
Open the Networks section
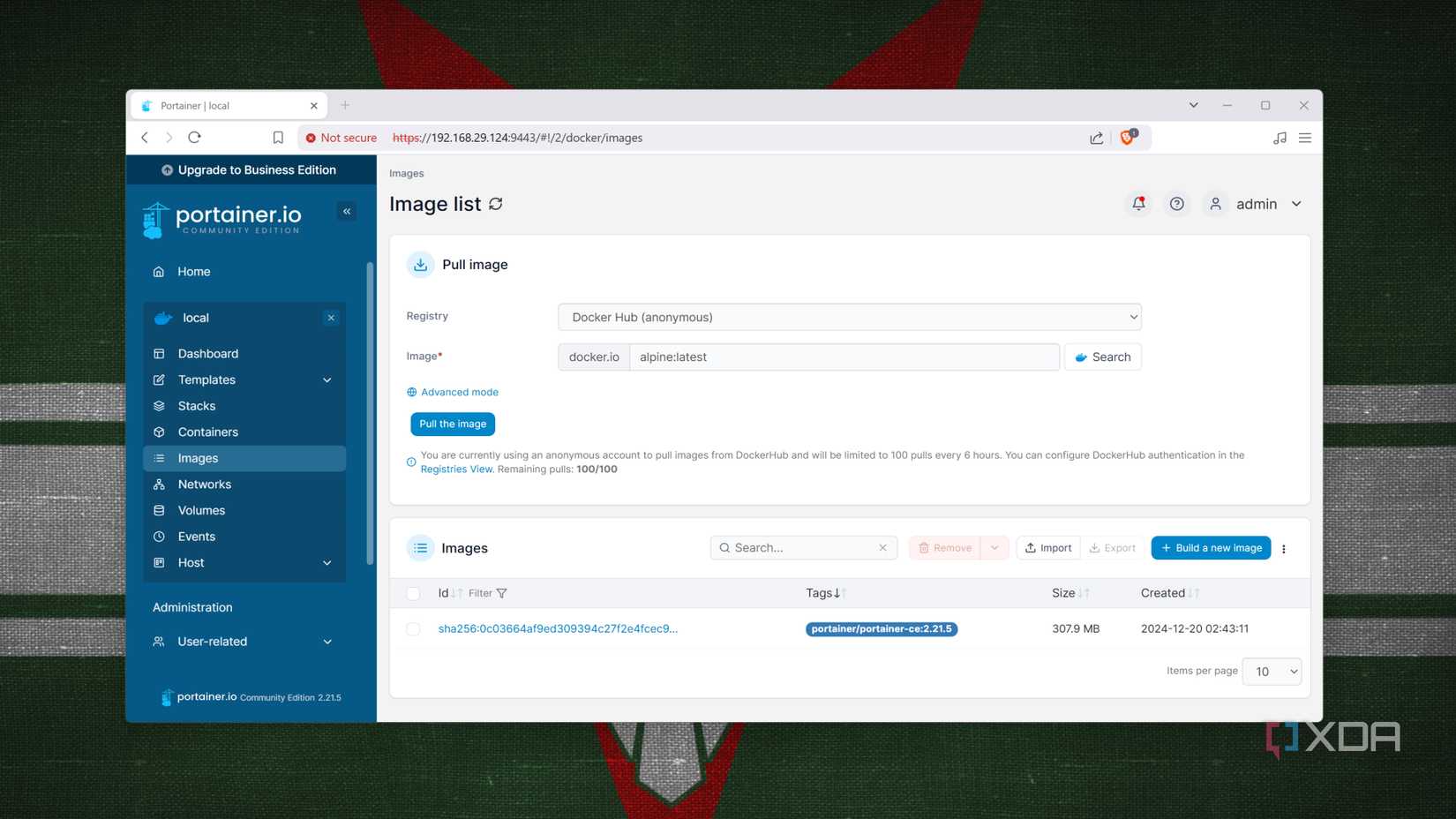click(x=204, y=484)
